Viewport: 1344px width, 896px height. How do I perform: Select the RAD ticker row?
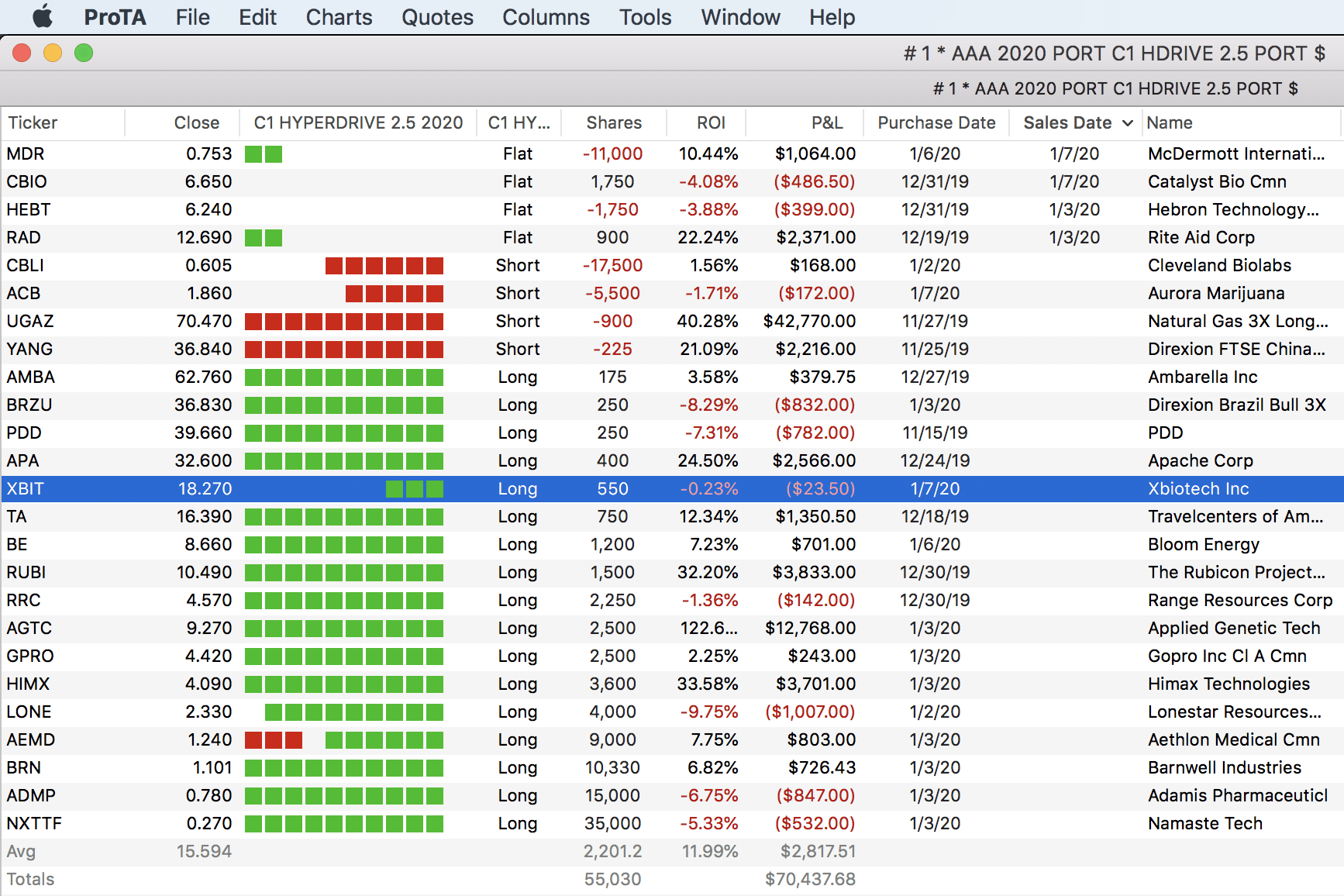click(672, 237)
